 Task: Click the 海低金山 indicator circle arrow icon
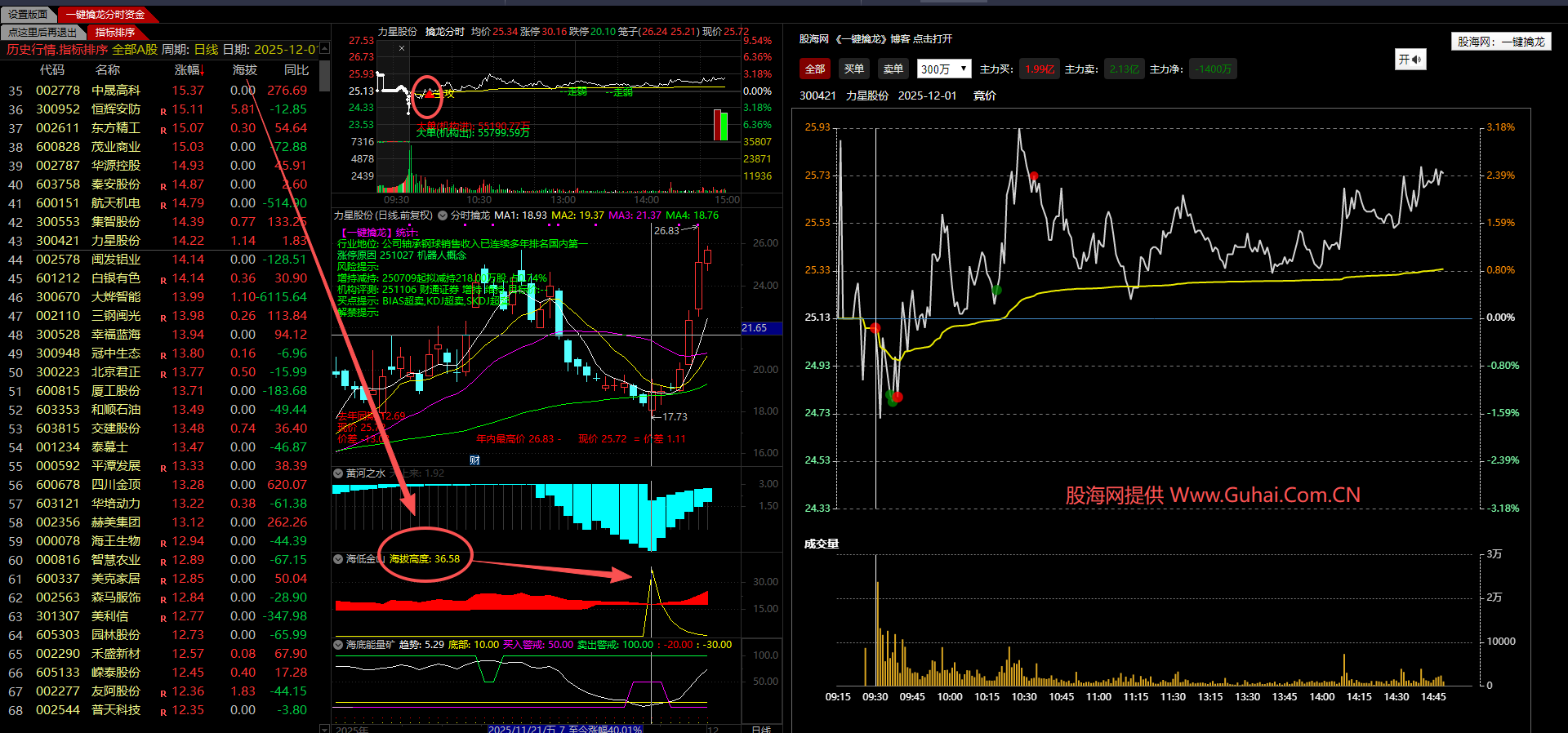tap(338, 559)
